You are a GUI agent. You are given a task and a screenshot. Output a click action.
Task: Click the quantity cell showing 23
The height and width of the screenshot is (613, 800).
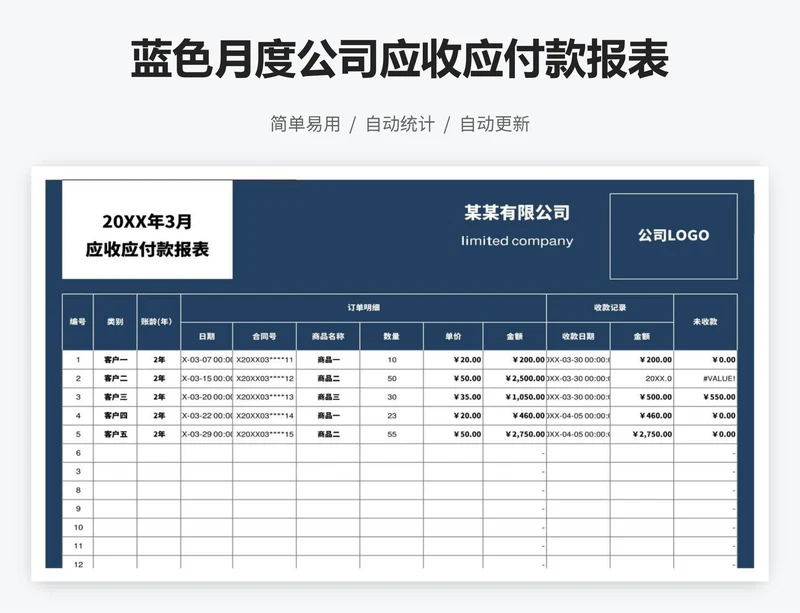tap(391, 416)
